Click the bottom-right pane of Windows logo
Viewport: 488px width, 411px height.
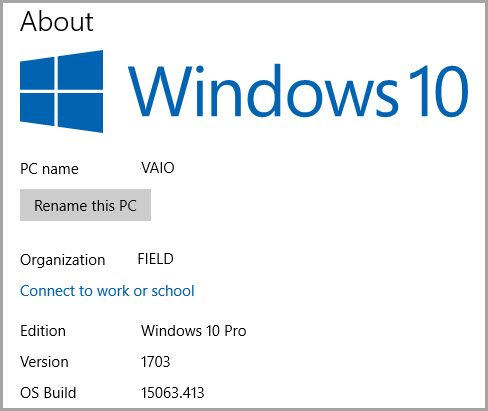pos(80,113)
